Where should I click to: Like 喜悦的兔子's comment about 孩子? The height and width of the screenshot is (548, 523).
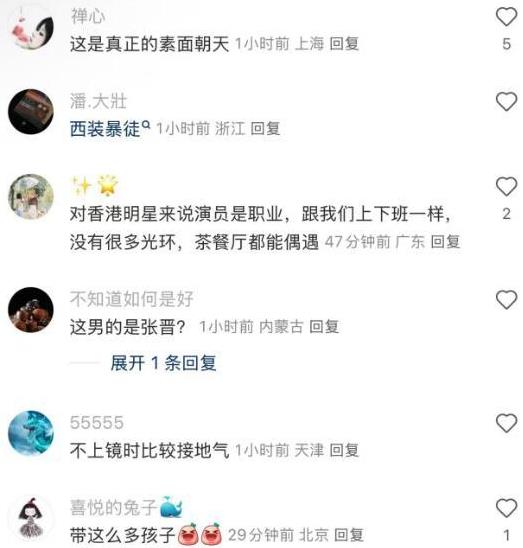tap(506, 508)
